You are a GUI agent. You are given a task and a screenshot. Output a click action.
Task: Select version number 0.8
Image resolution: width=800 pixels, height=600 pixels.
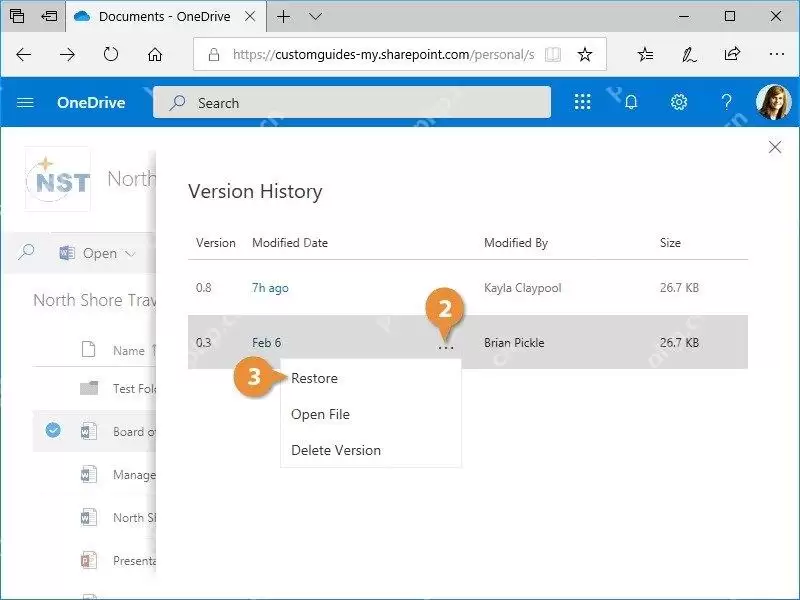204,288
